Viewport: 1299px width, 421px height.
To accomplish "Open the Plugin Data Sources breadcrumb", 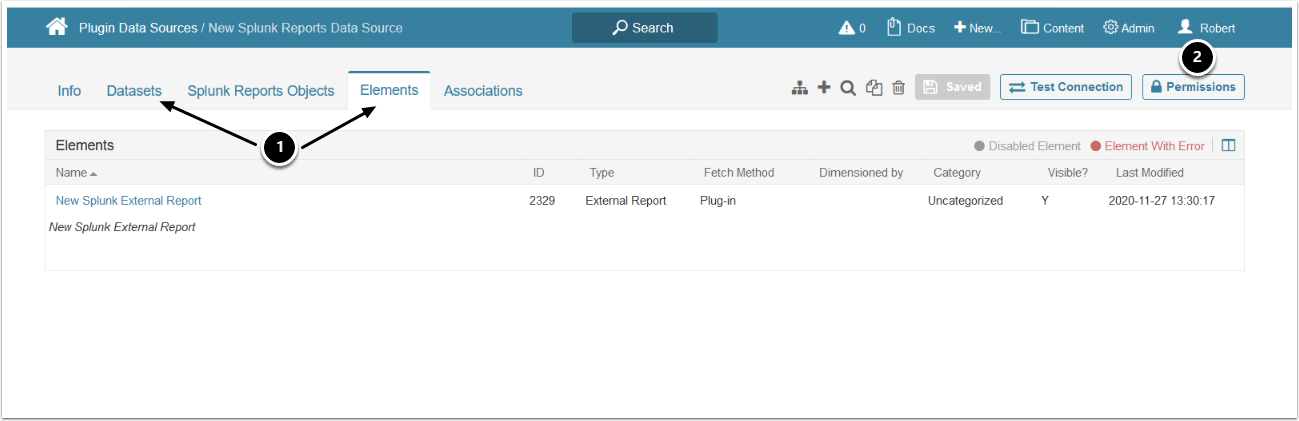I will (138, 28).
